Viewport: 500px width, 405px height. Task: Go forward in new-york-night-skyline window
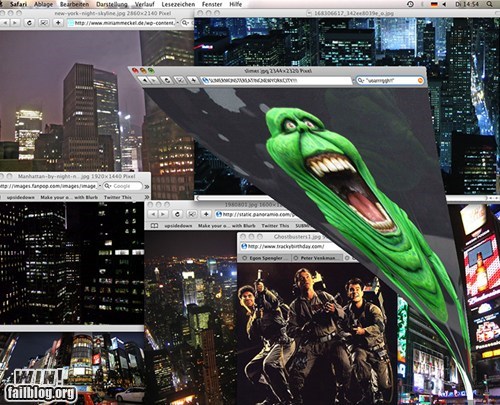[14, 23]
